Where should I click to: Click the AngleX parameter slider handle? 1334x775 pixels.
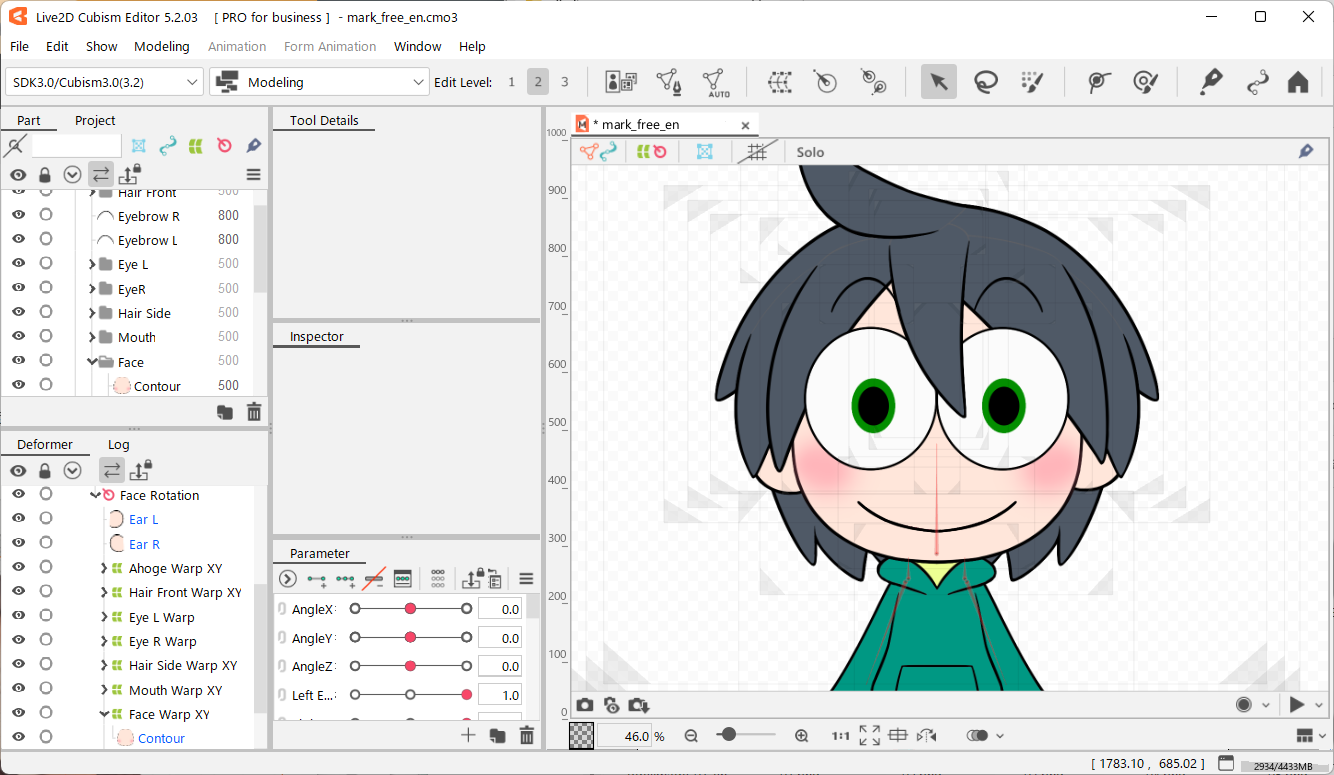point(410,609)
